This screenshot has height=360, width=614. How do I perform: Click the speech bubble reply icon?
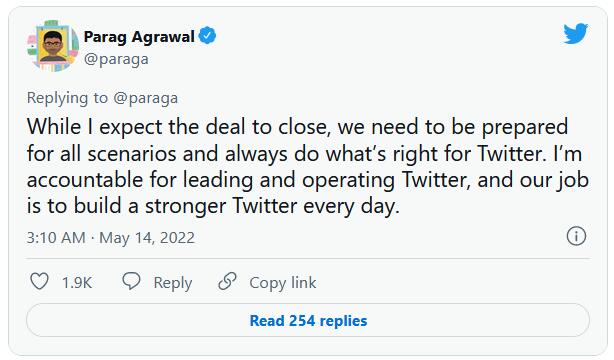[131, 281]
